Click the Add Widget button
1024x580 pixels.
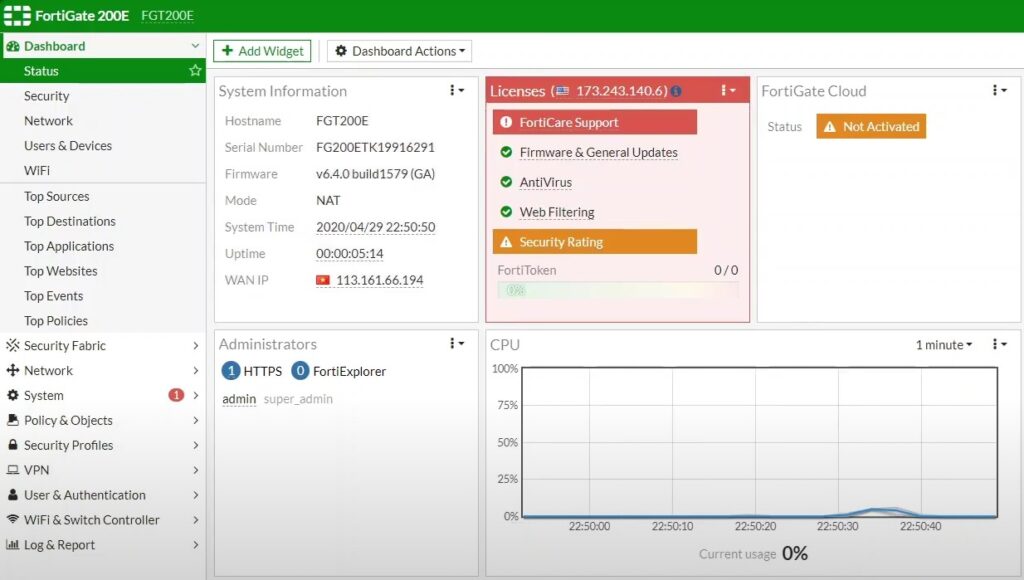tap(262, 51)
